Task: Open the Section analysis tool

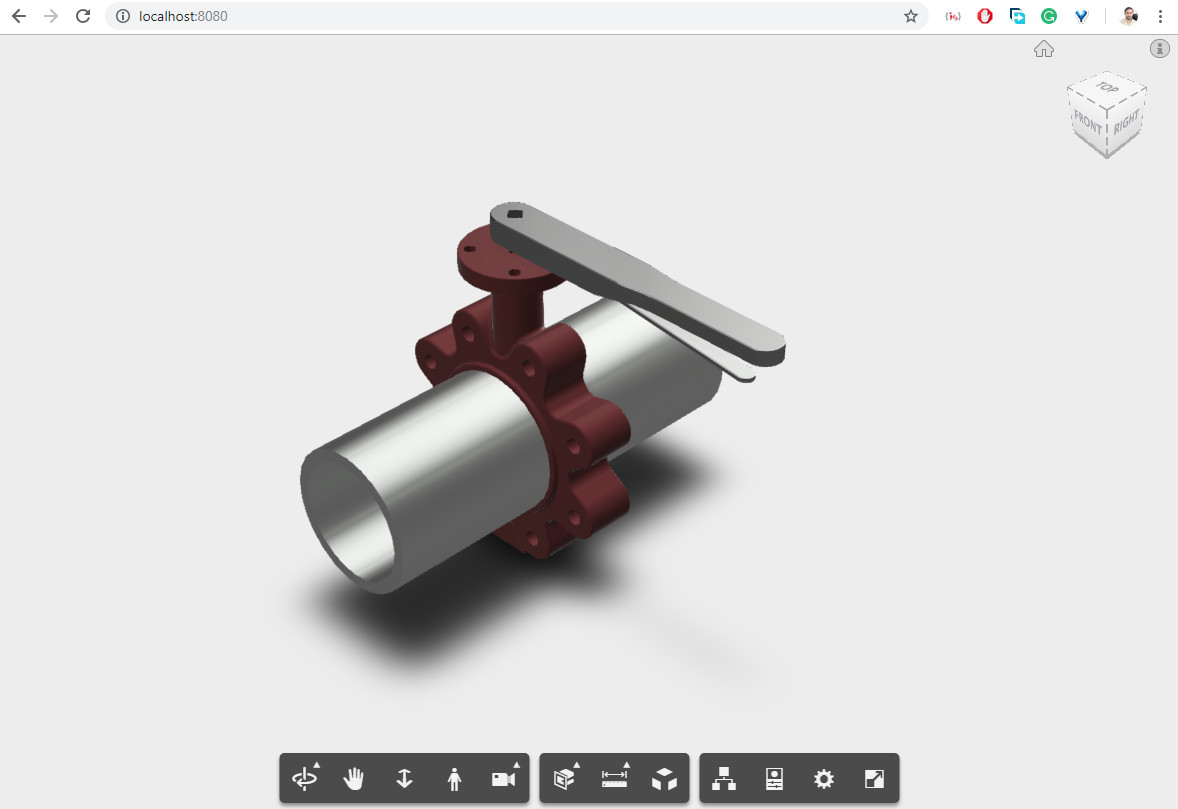Action: coord(565,779)
